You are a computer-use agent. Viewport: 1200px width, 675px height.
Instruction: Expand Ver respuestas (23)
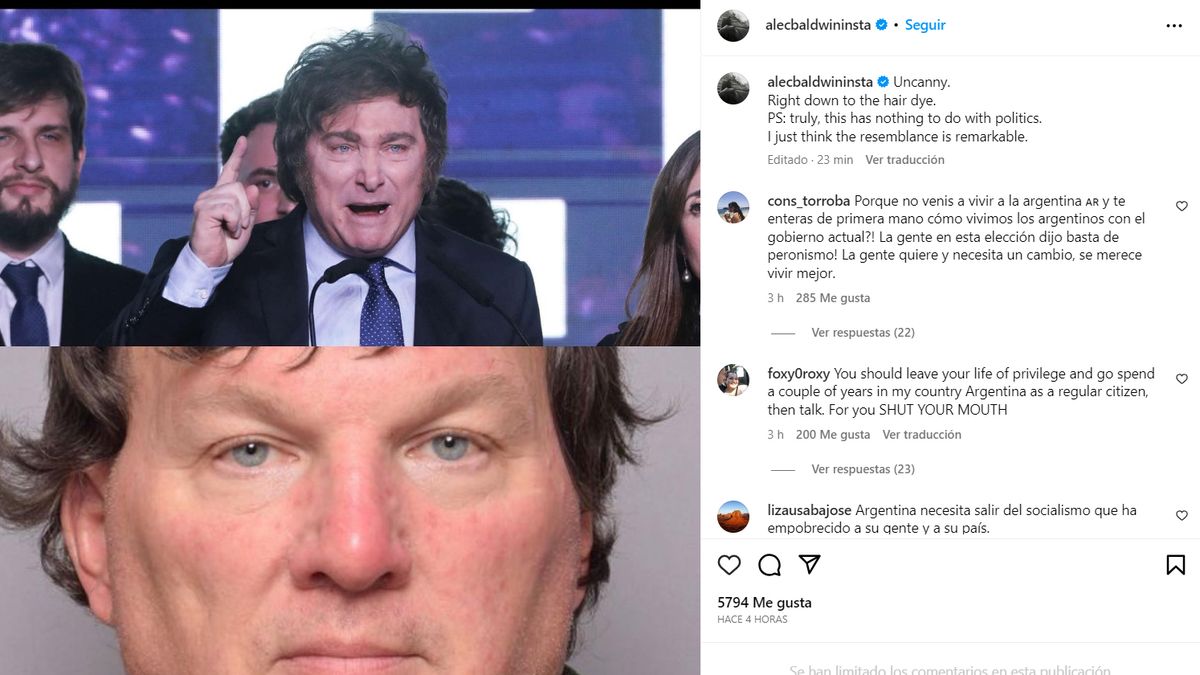863,469
